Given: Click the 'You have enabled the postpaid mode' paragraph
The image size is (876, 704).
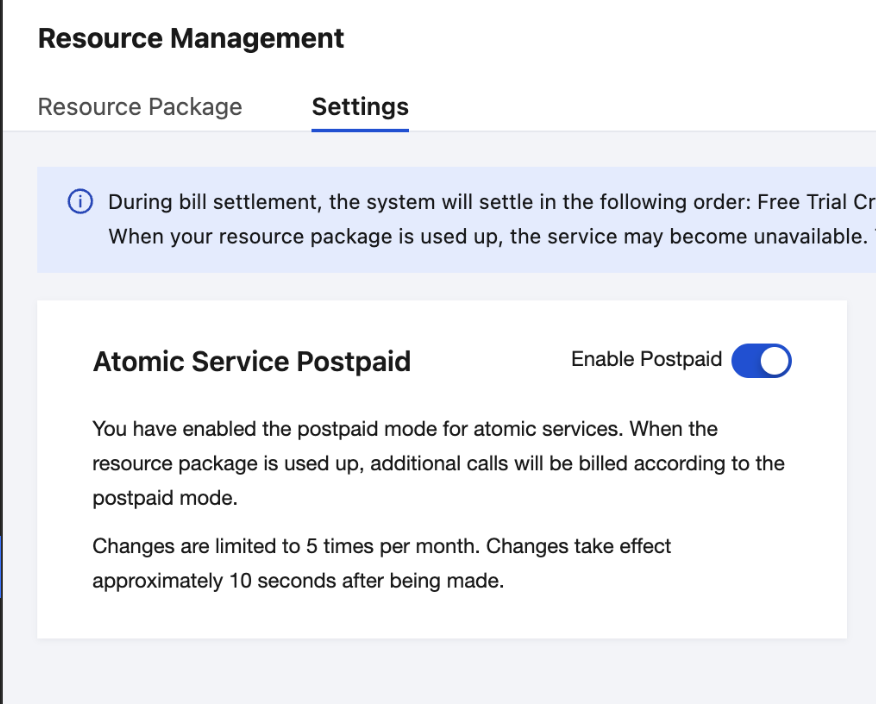Looking at the screenshot, I should tap(405, 429).
